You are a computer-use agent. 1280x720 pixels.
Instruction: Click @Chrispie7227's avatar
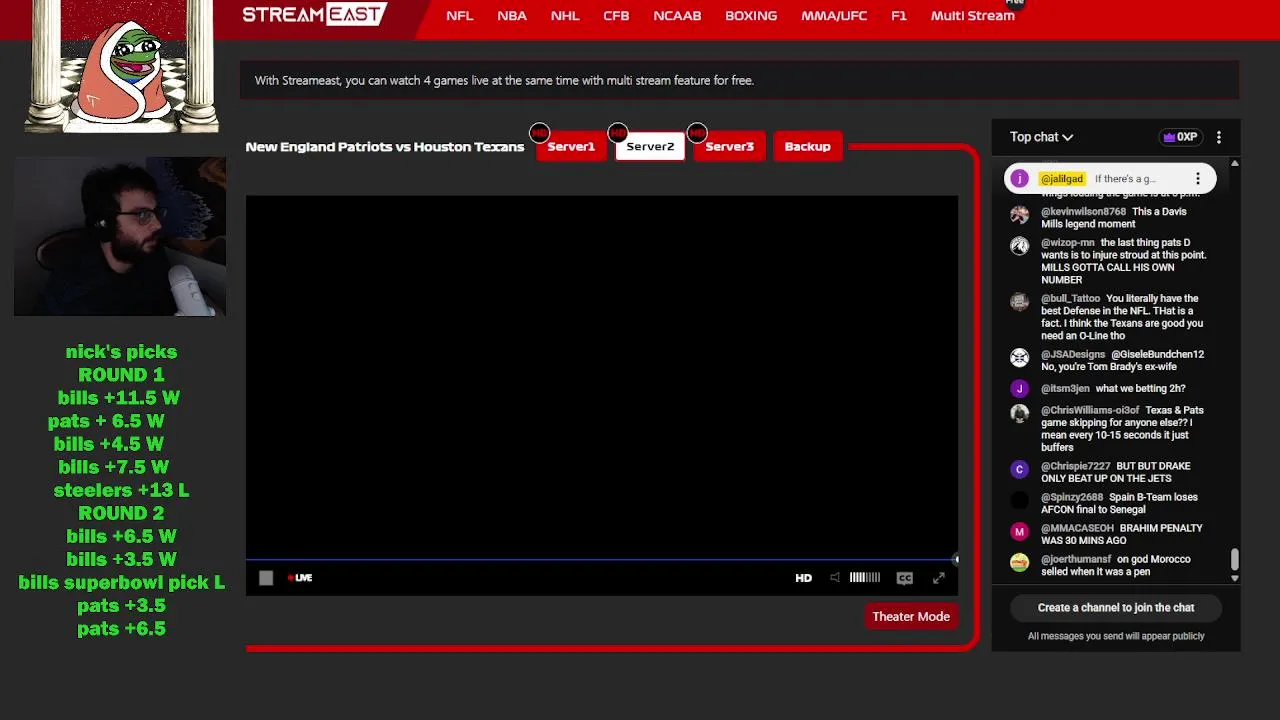click(1019, 469)
